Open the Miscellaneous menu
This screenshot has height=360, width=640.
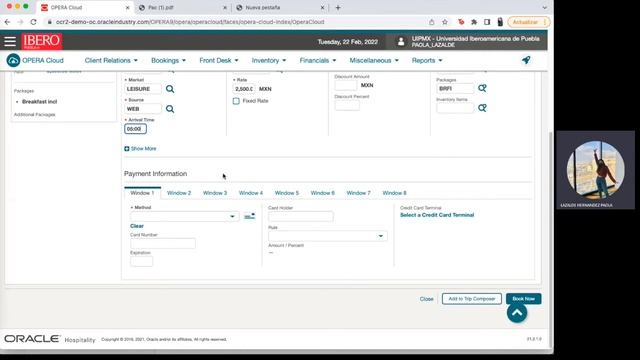[x=374, y=60]
